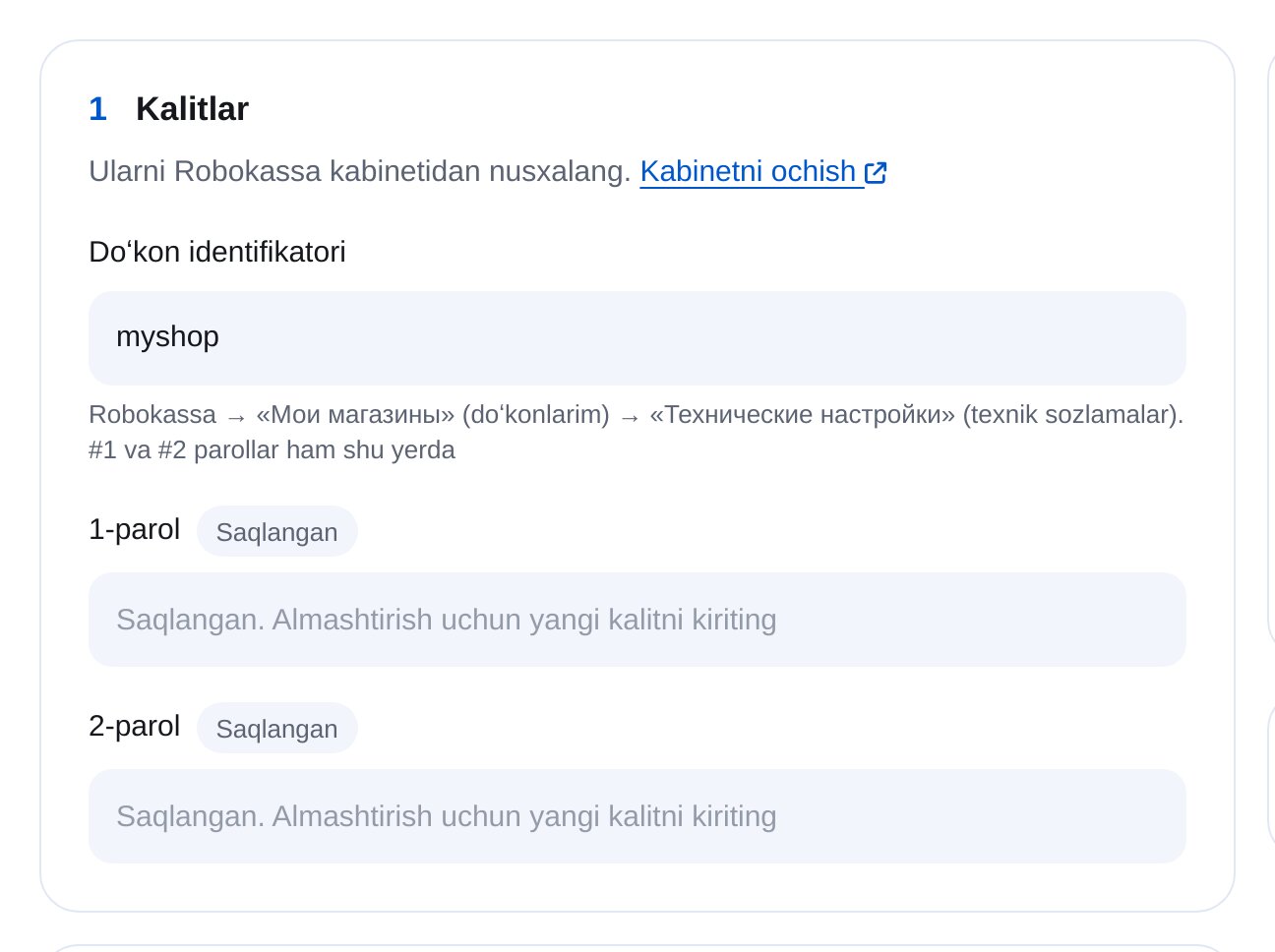Click the 2-parol label

[134, 726]
